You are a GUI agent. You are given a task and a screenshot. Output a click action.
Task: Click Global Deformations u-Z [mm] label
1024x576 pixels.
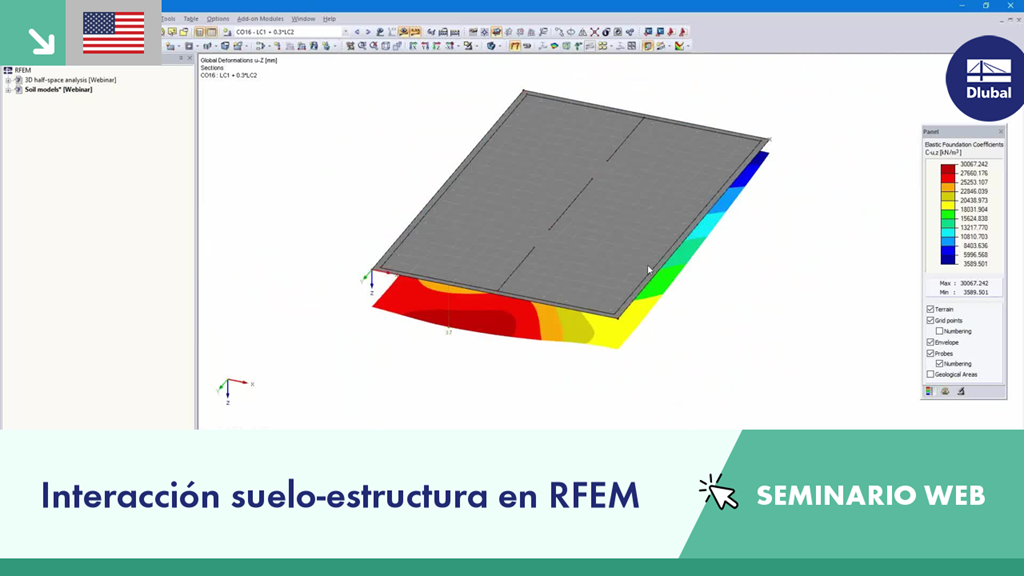pyautogui.click(x=238, y=60)
